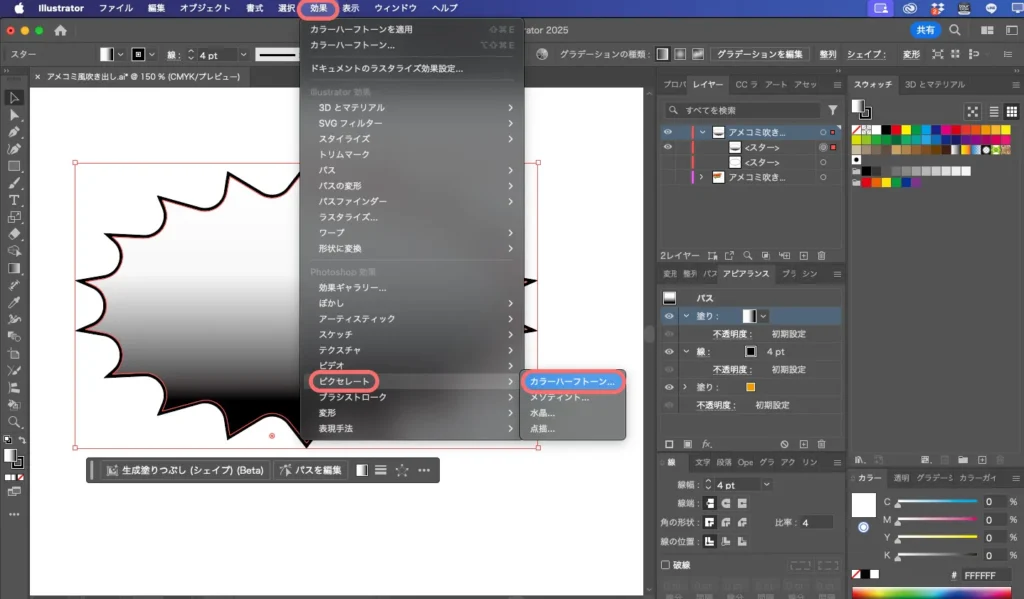Pick the Zoom tool magnifier icon
This screenshot has width=1024, height=599.
coord(15,422)
